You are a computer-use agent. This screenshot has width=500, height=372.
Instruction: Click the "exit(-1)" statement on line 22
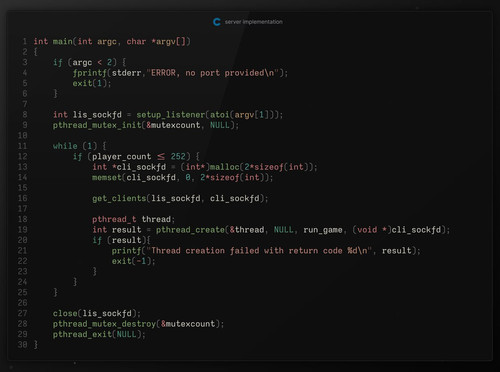tap(134, 261)
